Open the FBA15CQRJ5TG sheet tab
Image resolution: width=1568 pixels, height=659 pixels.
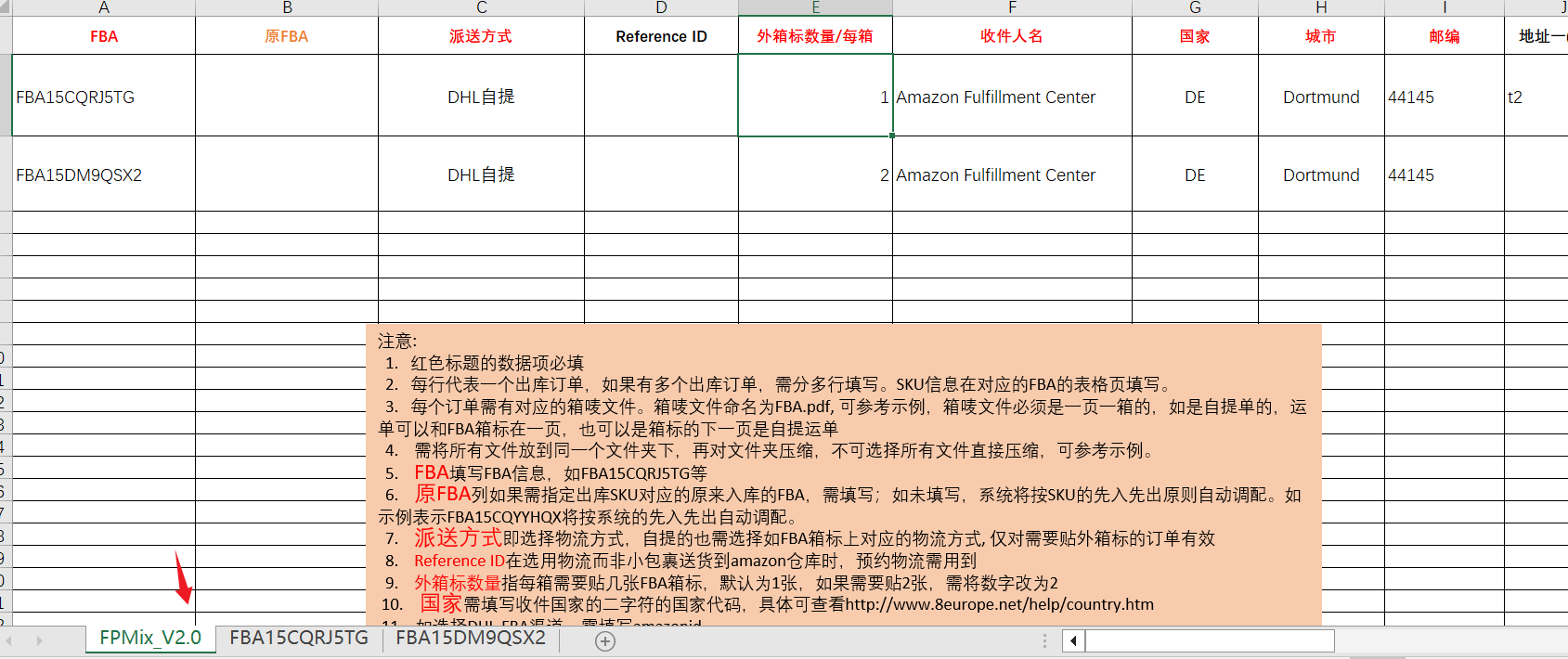coord(299,639)
